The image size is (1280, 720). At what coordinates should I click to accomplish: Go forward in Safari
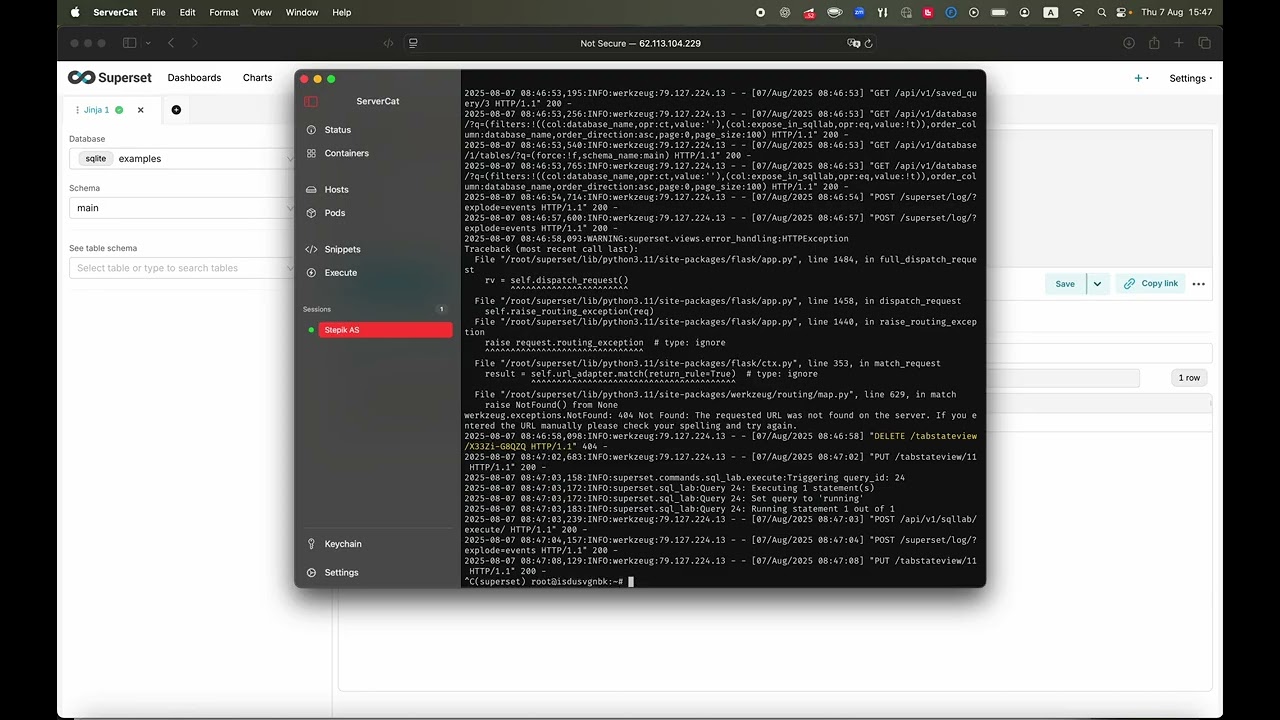(195, 43)
